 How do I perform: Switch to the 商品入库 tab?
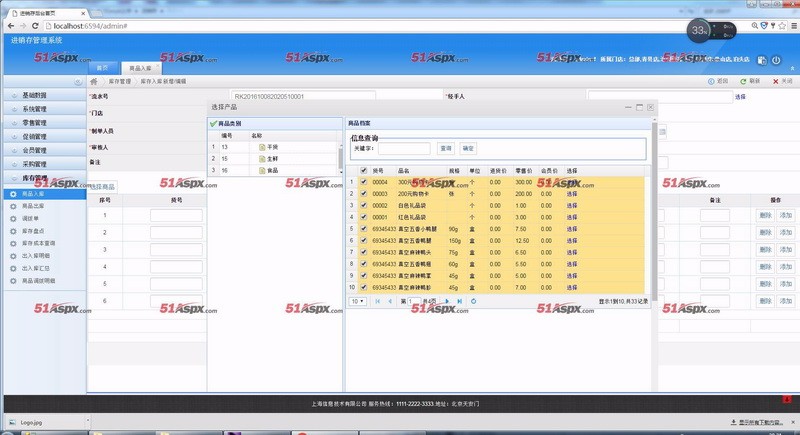point(140,68)
